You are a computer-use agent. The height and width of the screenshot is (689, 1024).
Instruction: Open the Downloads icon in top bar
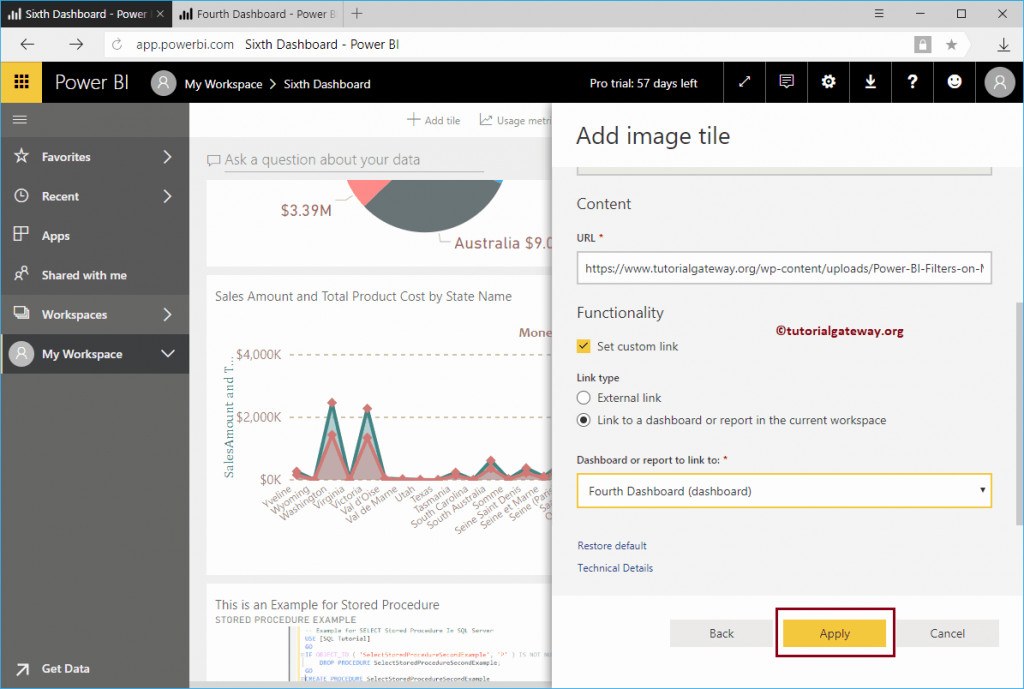(x=870, y=81)
